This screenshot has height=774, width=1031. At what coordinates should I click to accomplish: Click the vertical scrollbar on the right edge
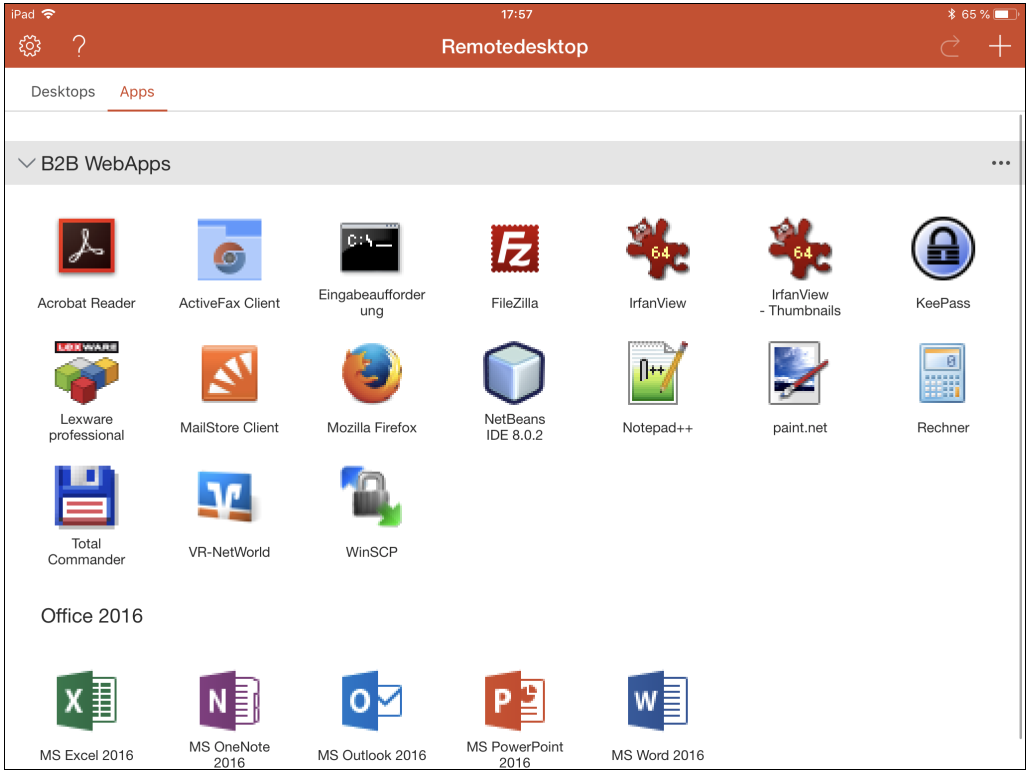[x=1021, y=427]
